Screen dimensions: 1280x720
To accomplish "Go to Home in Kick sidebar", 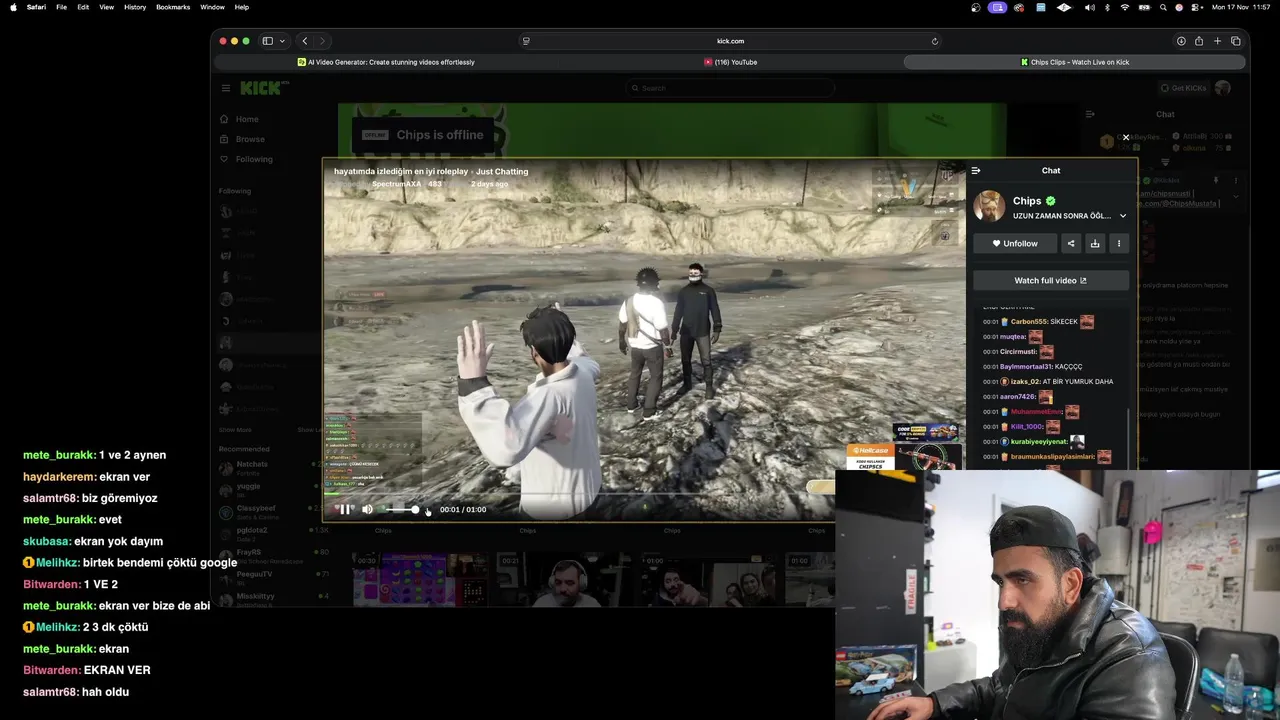I will [240, 119].
